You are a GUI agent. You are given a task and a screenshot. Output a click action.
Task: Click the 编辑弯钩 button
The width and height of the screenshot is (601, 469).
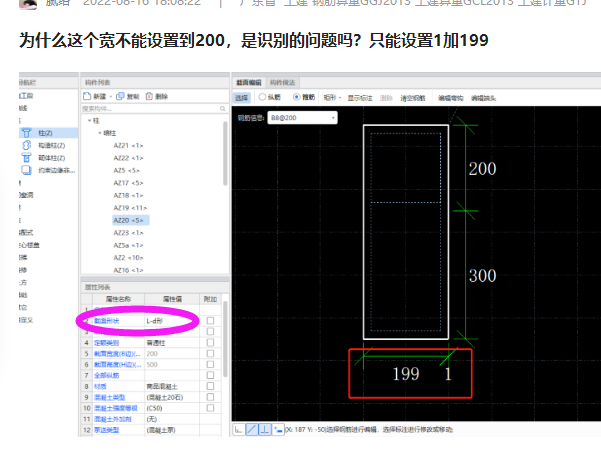(x=450, y=98)
